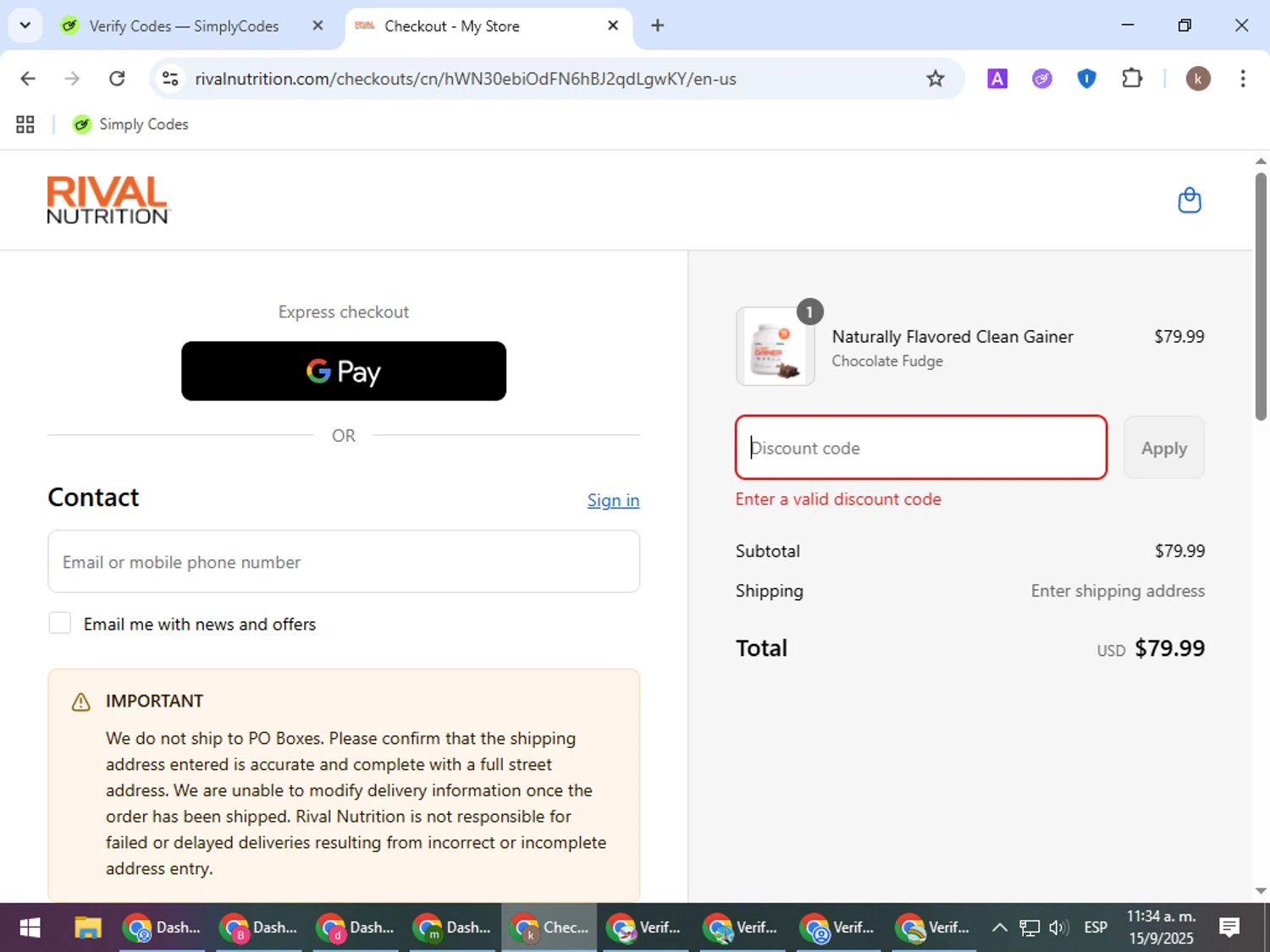Click the page vertical scrollbar
The image size is (1270, 952).
click(1261, 296)
